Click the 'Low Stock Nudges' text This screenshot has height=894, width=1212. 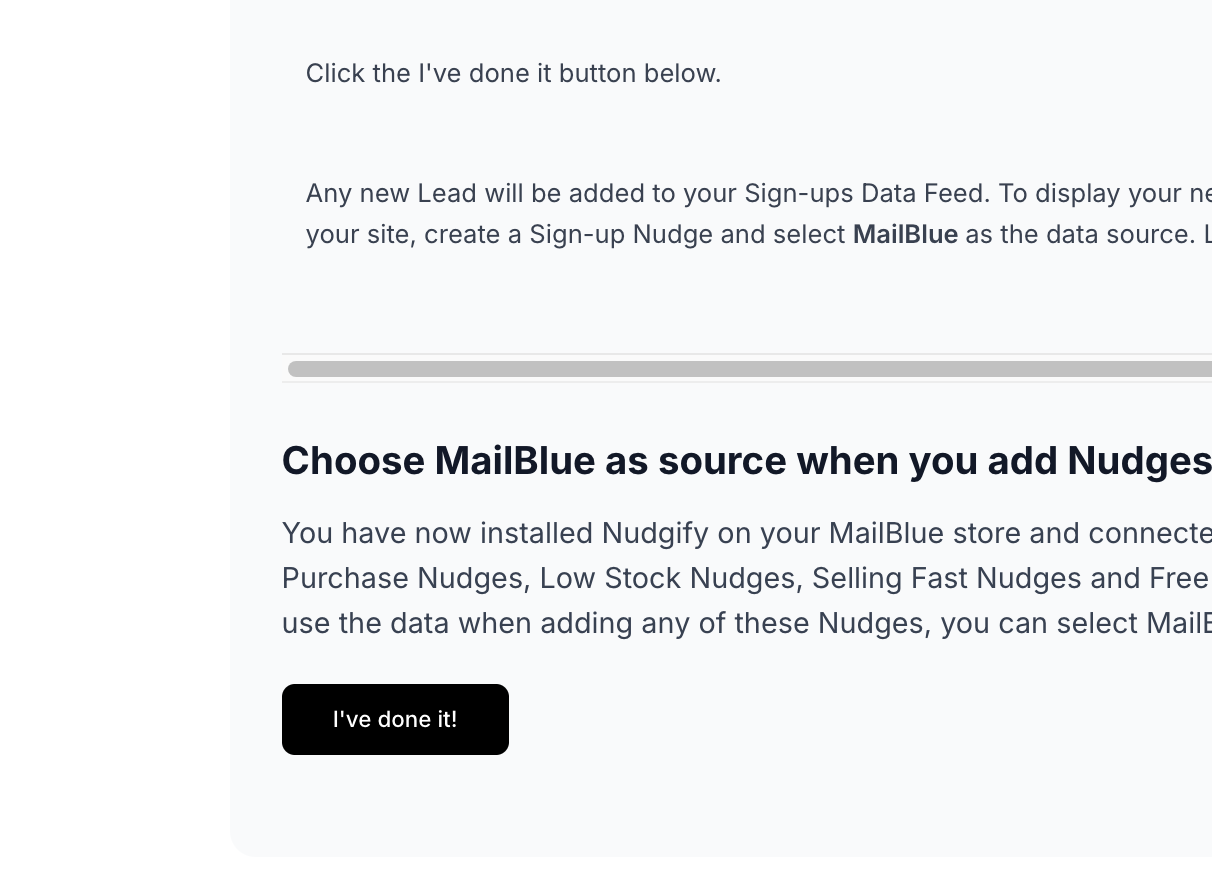tap(667, 578)
